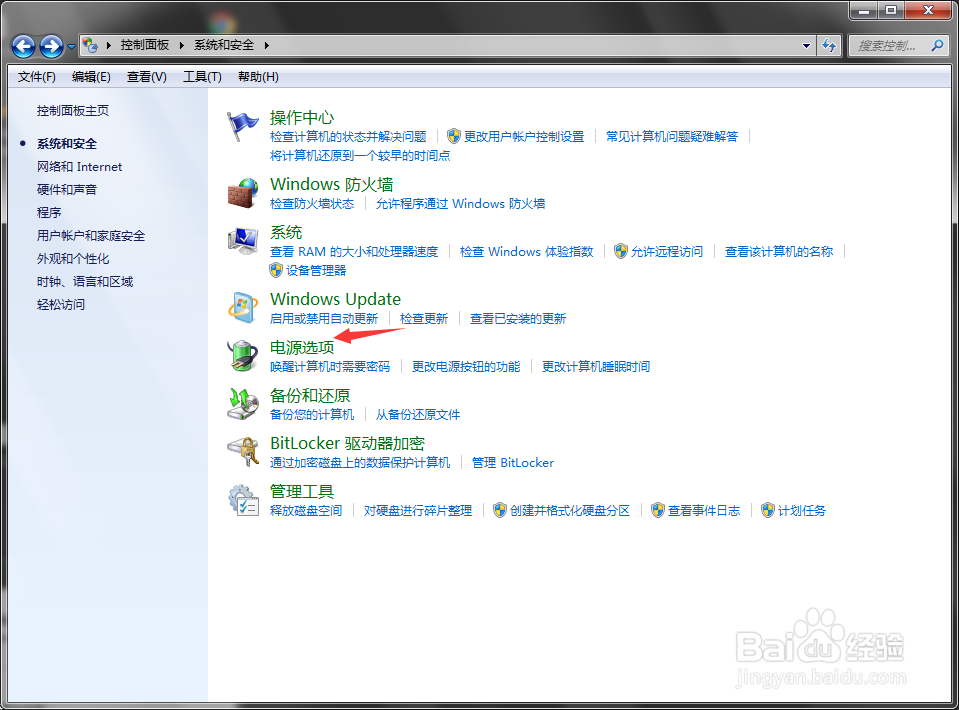Click 更改电源按钮的功能
Viewport: 959px width, 710px height.
coord(466,366)
